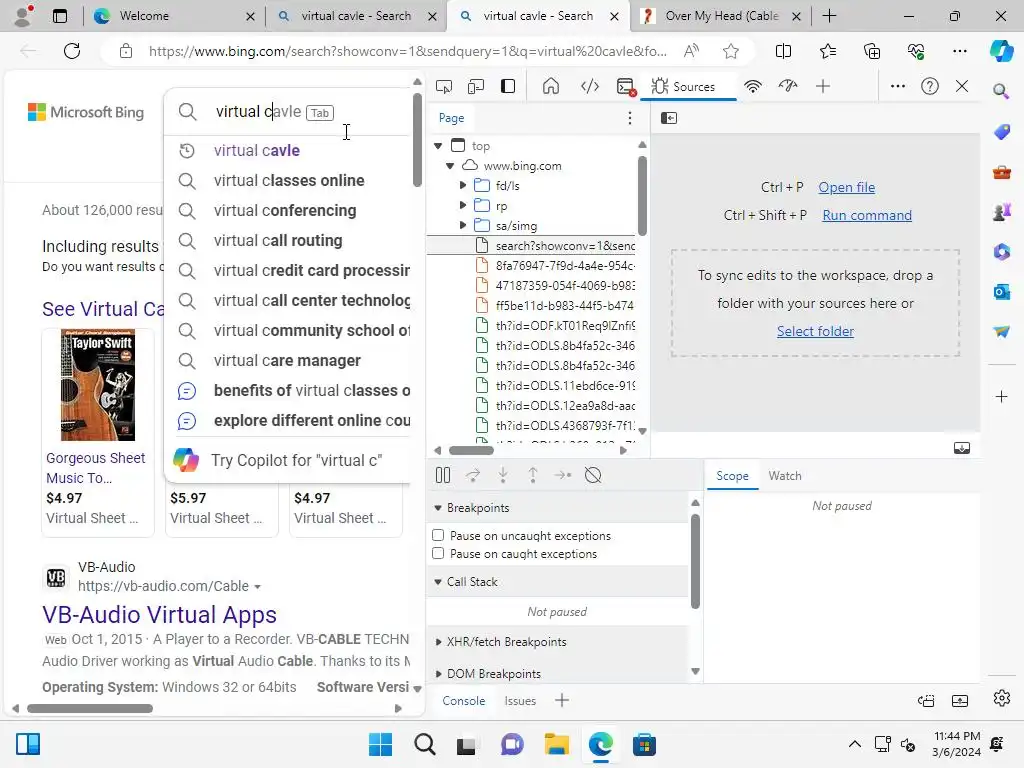Viewport: 1024px width, 768px height.
Task: Expand the rp folder
Action: (463, 206)
